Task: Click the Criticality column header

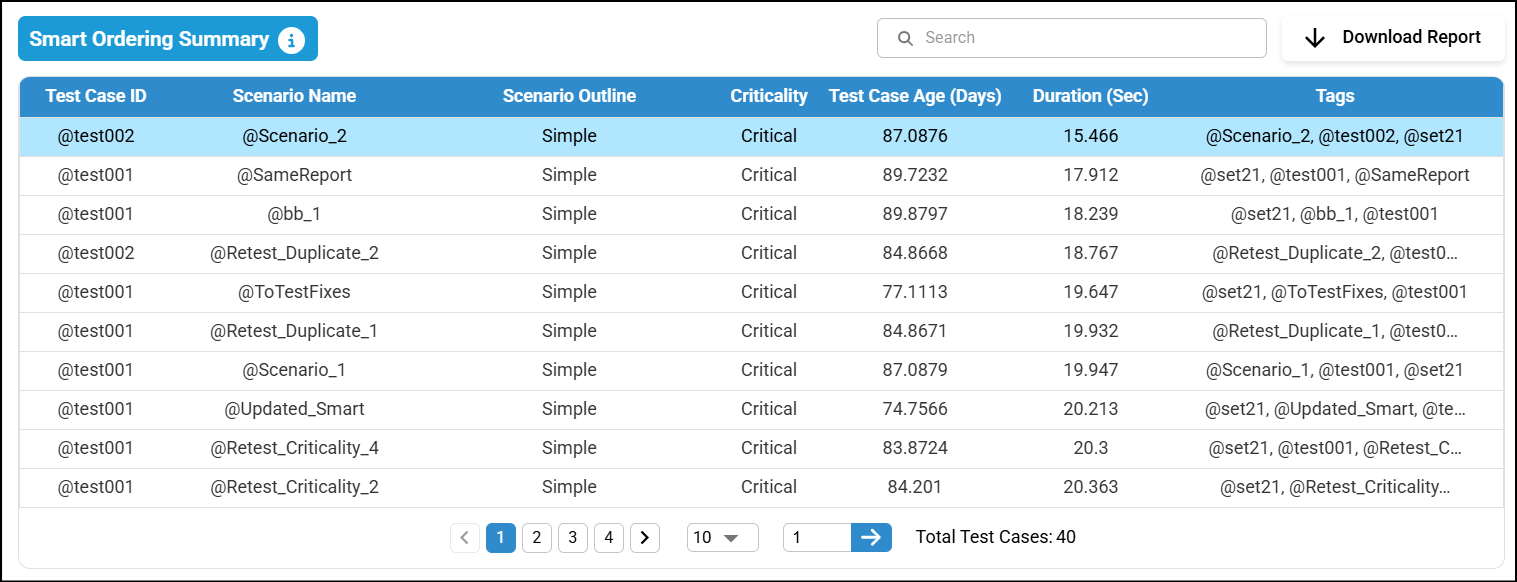Action: [769, 97]
